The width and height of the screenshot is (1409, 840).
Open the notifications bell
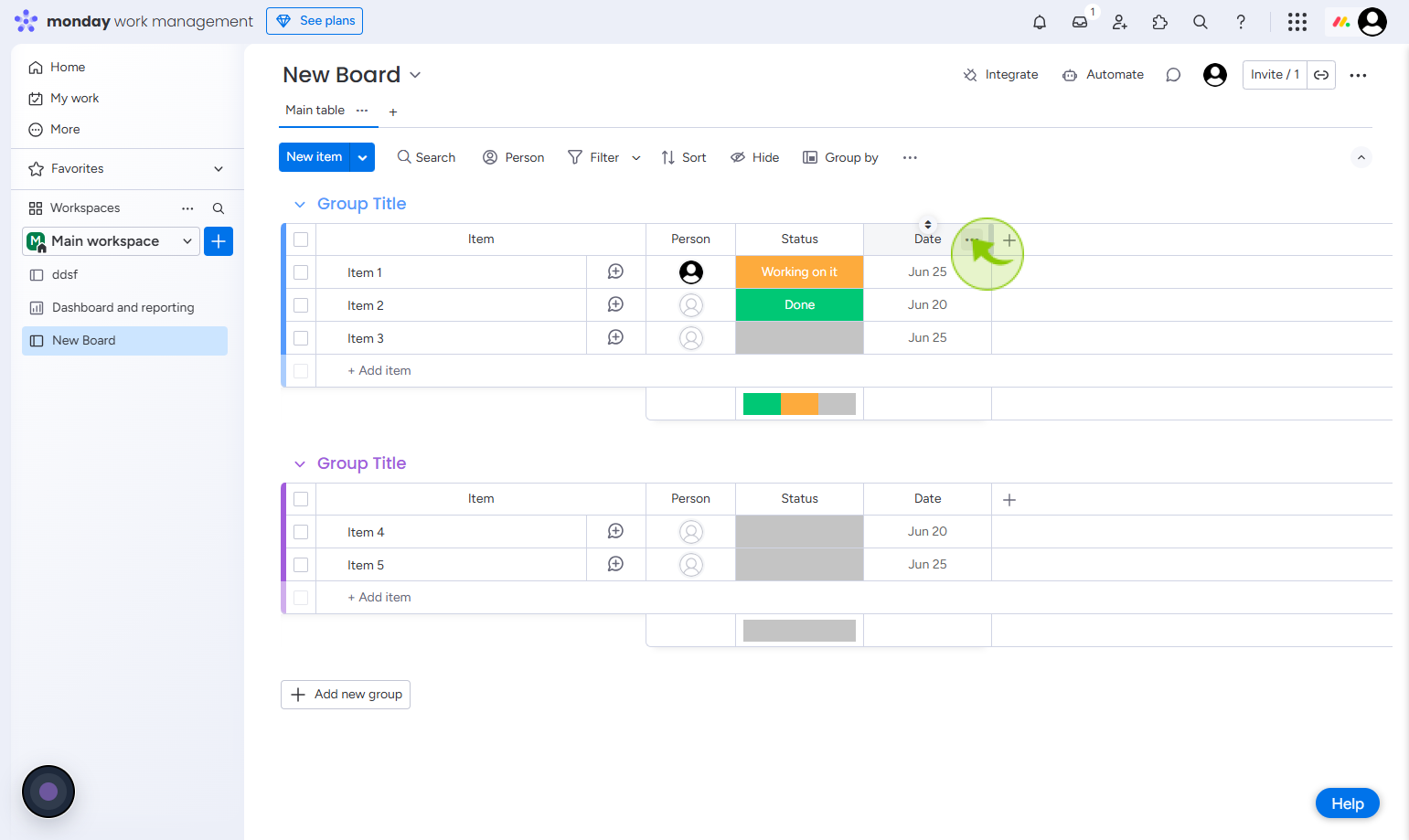1040,22
